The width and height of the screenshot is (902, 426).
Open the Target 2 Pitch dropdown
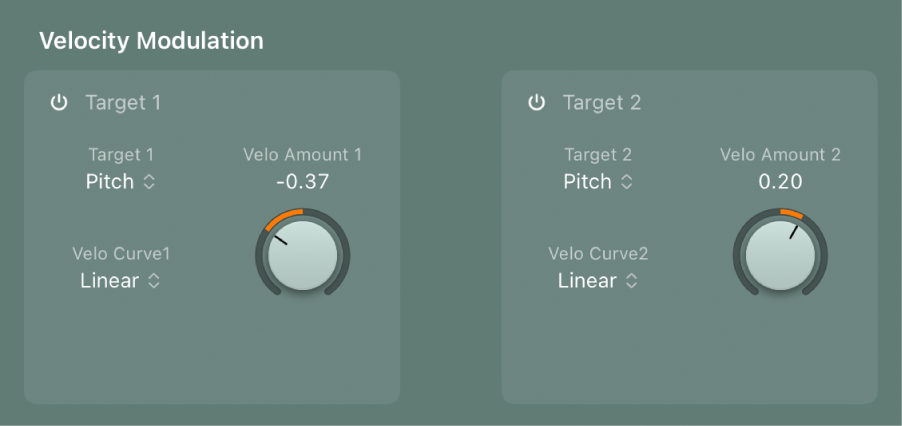(598, 182)
